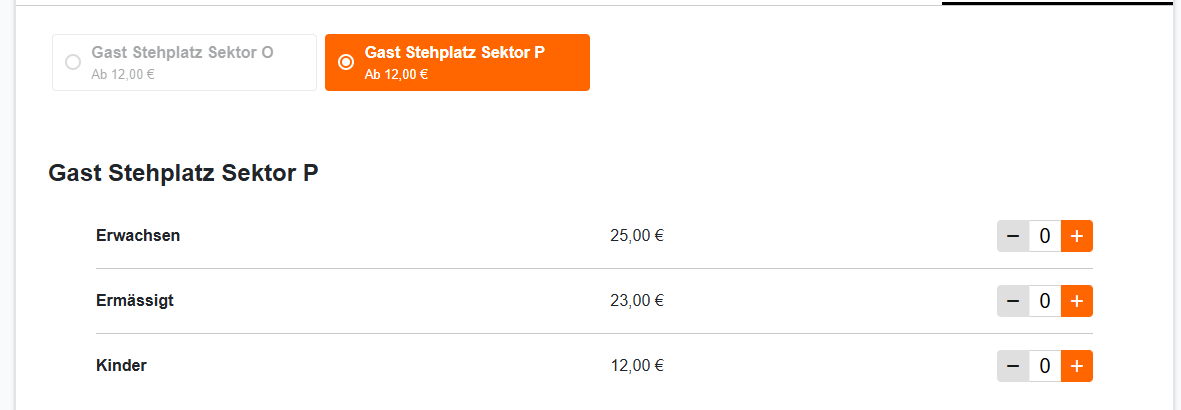Decrease Erwachsen ticket quantity with minus
The height and width of the screenshot is (410, 1181).
(x=1013, y=236)
